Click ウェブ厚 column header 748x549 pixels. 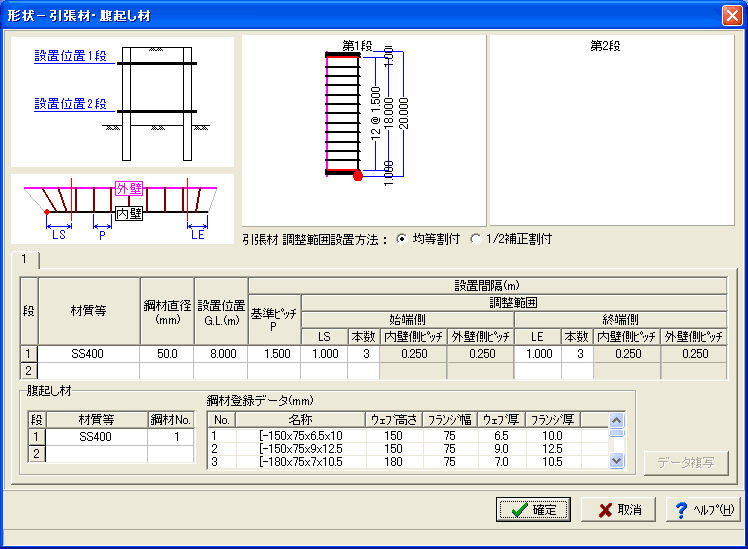click(x=502, y=420)
